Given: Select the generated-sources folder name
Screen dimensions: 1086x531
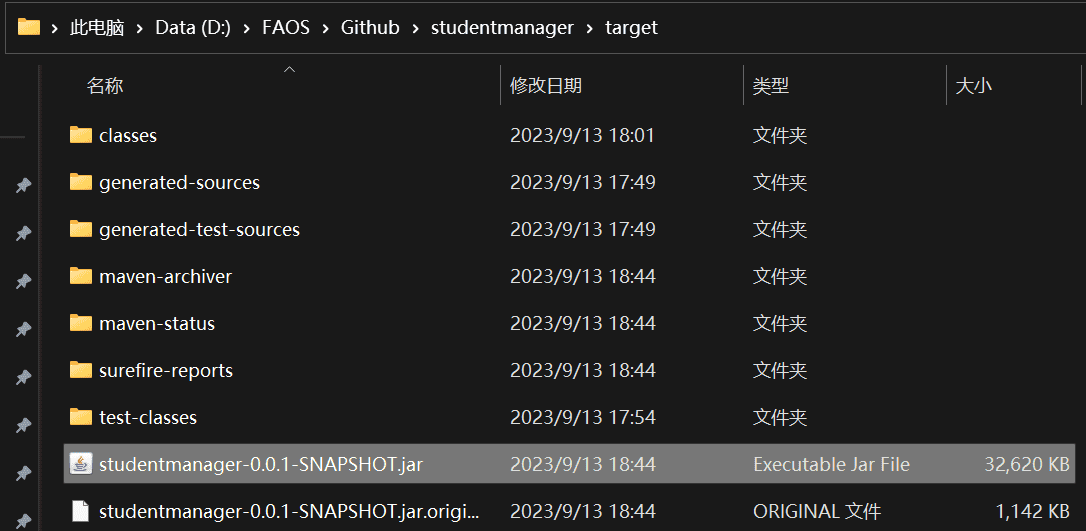Looking at the screenshot, I should pyautogui.click(x=179, y=183).
